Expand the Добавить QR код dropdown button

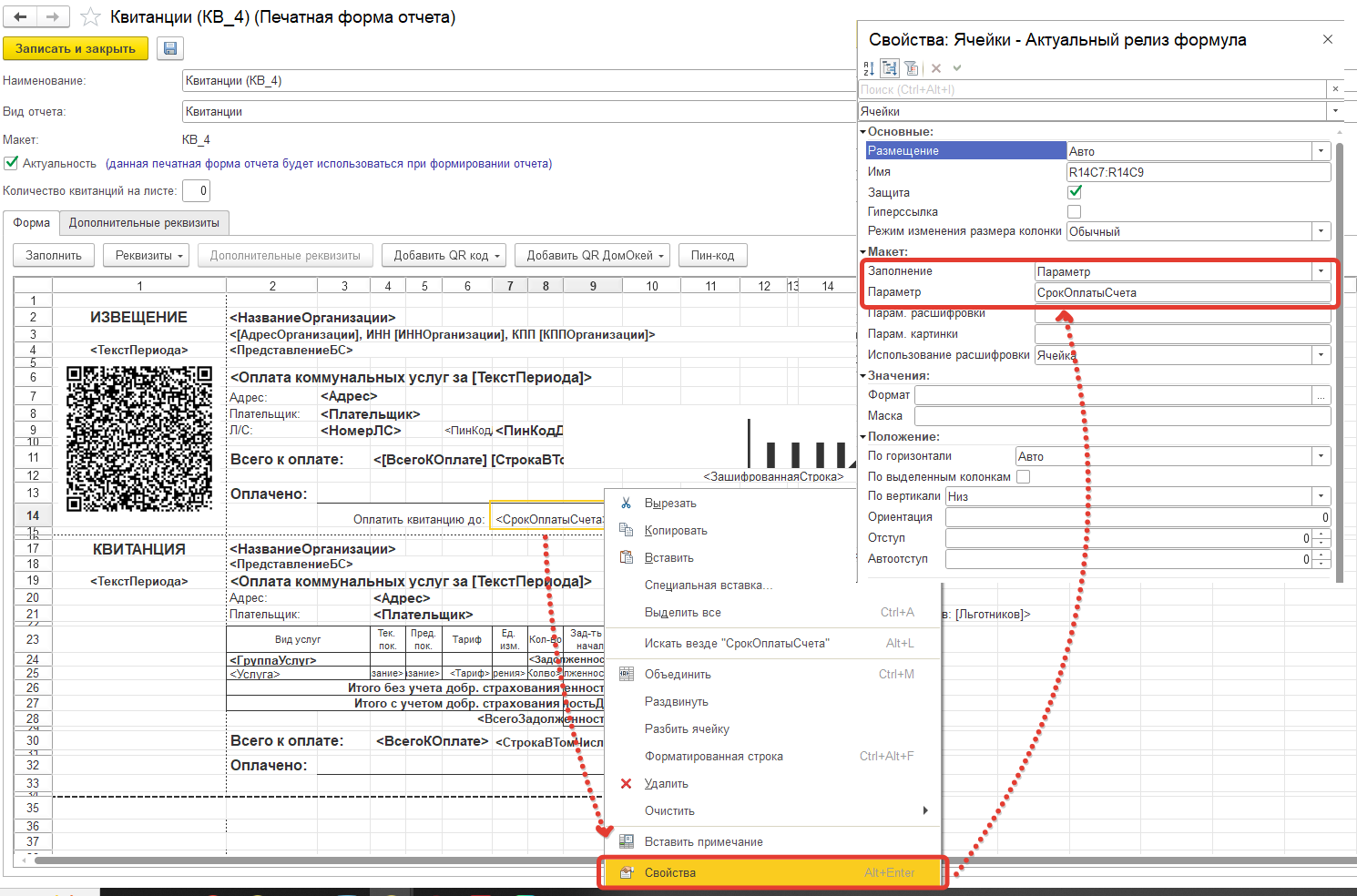(498, 256)
